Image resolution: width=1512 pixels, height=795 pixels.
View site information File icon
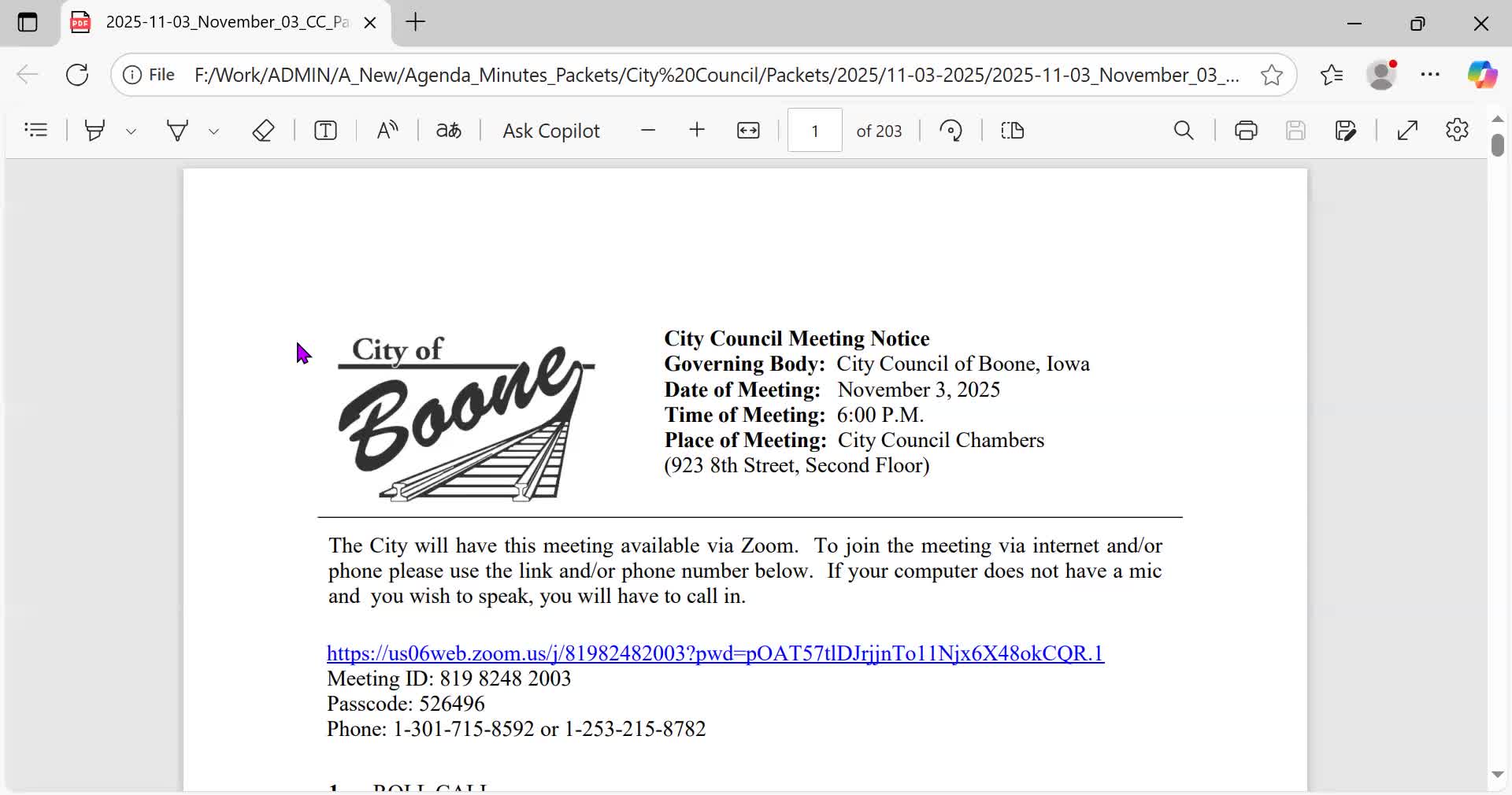[x=149, y=75]
